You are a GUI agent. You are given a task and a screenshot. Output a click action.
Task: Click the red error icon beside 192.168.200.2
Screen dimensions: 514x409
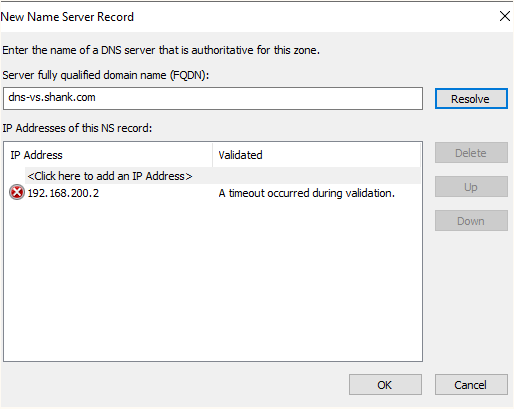(x=17, y=192)
